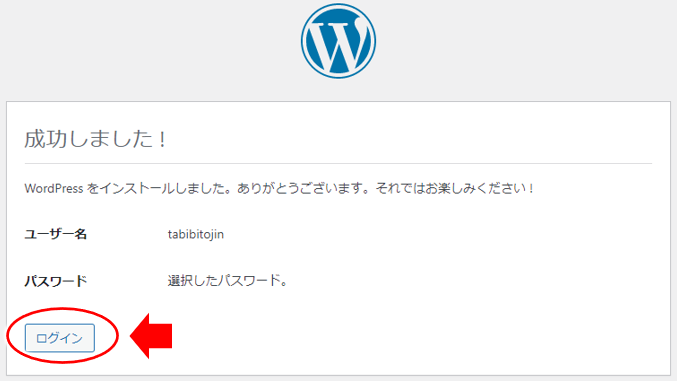Click the ログイン button
Image resolution: width=677 pixels, height=381 pixels.
[60, 338]
